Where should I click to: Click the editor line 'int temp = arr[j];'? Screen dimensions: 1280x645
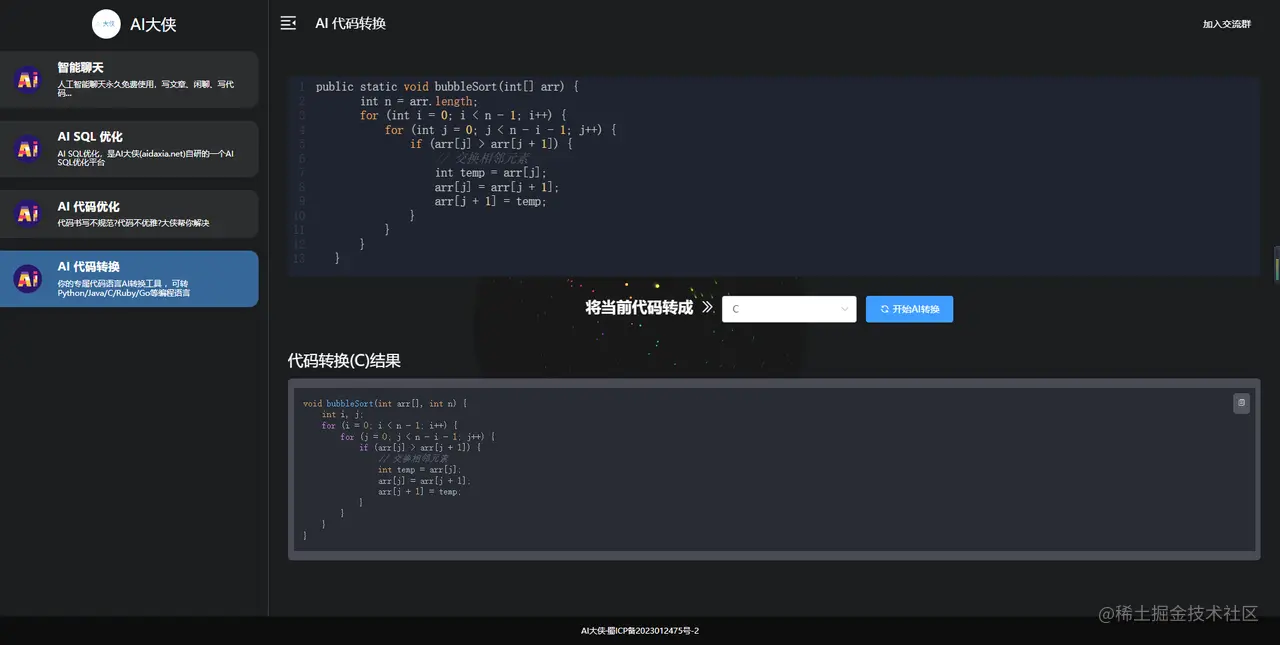click(491, 173)
